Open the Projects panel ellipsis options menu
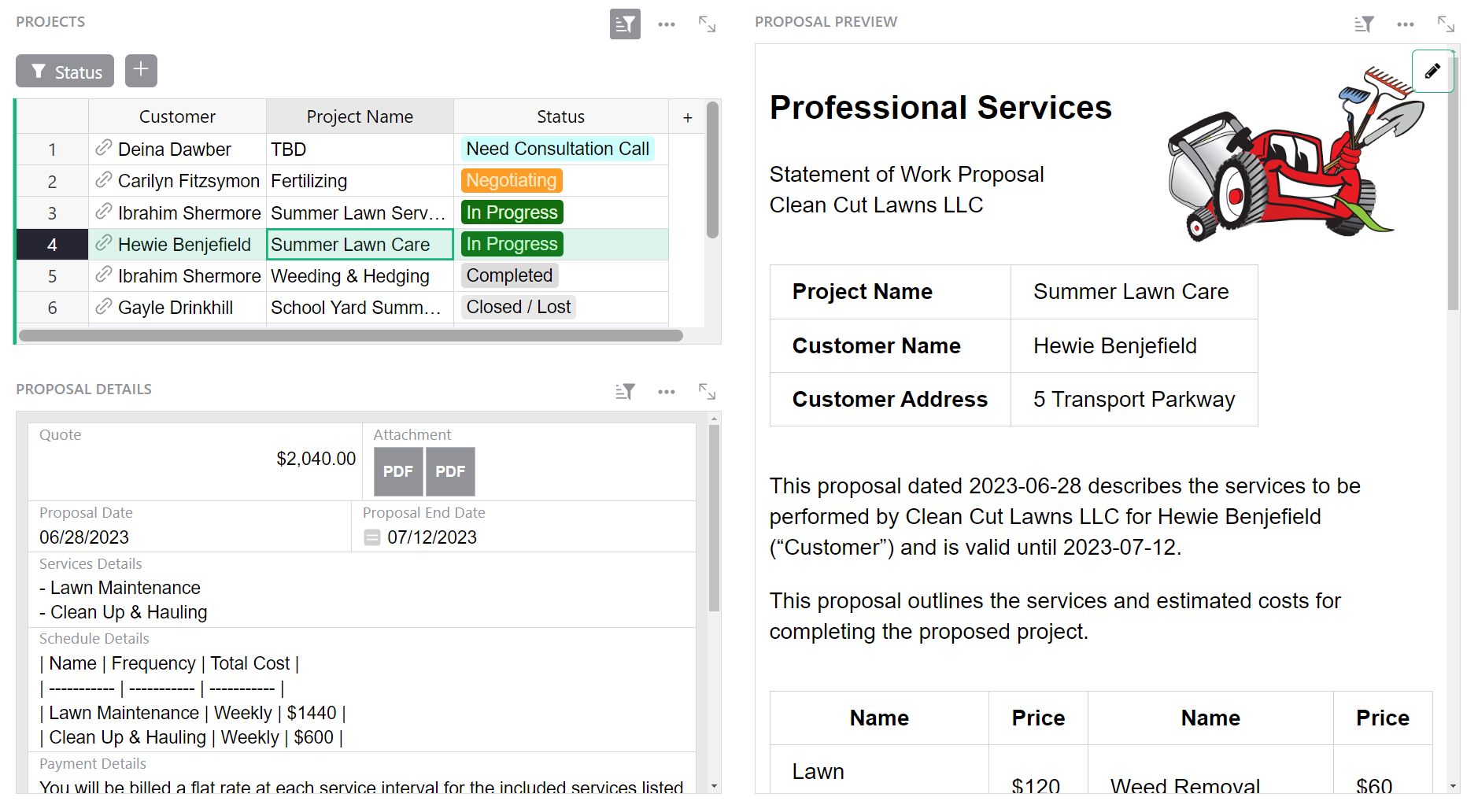This screenshot has height=812, width=1478. (x=666, y=24)
